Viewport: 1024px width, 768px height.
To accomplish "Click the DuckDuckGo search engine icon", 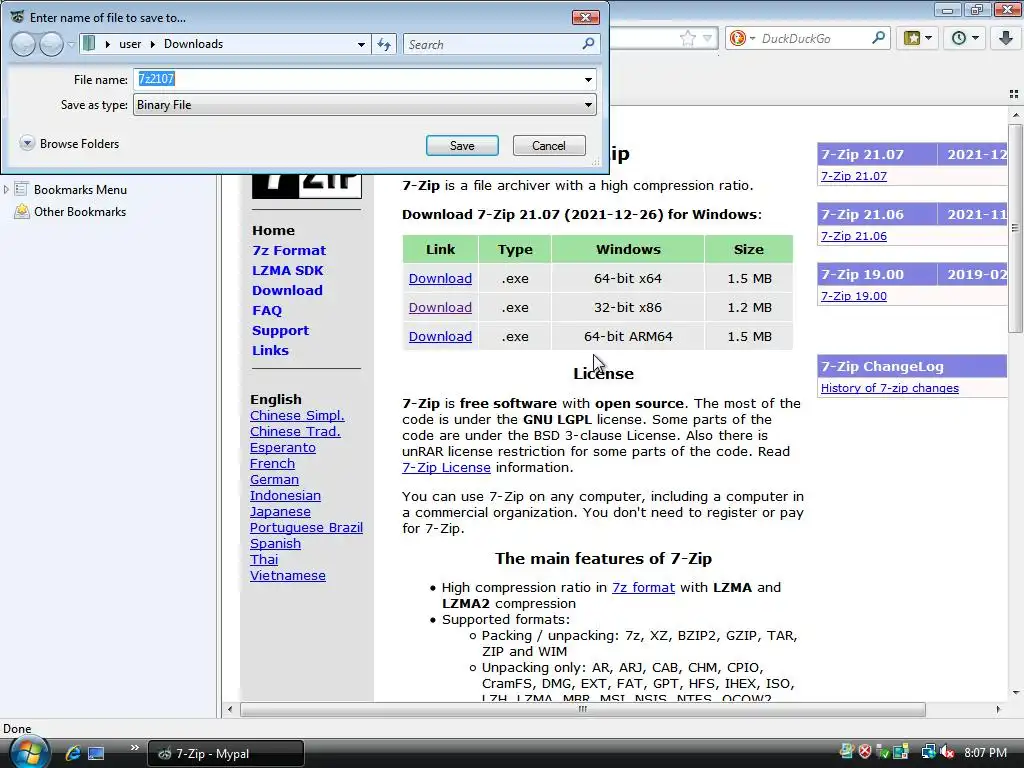I will coord(738,39).
